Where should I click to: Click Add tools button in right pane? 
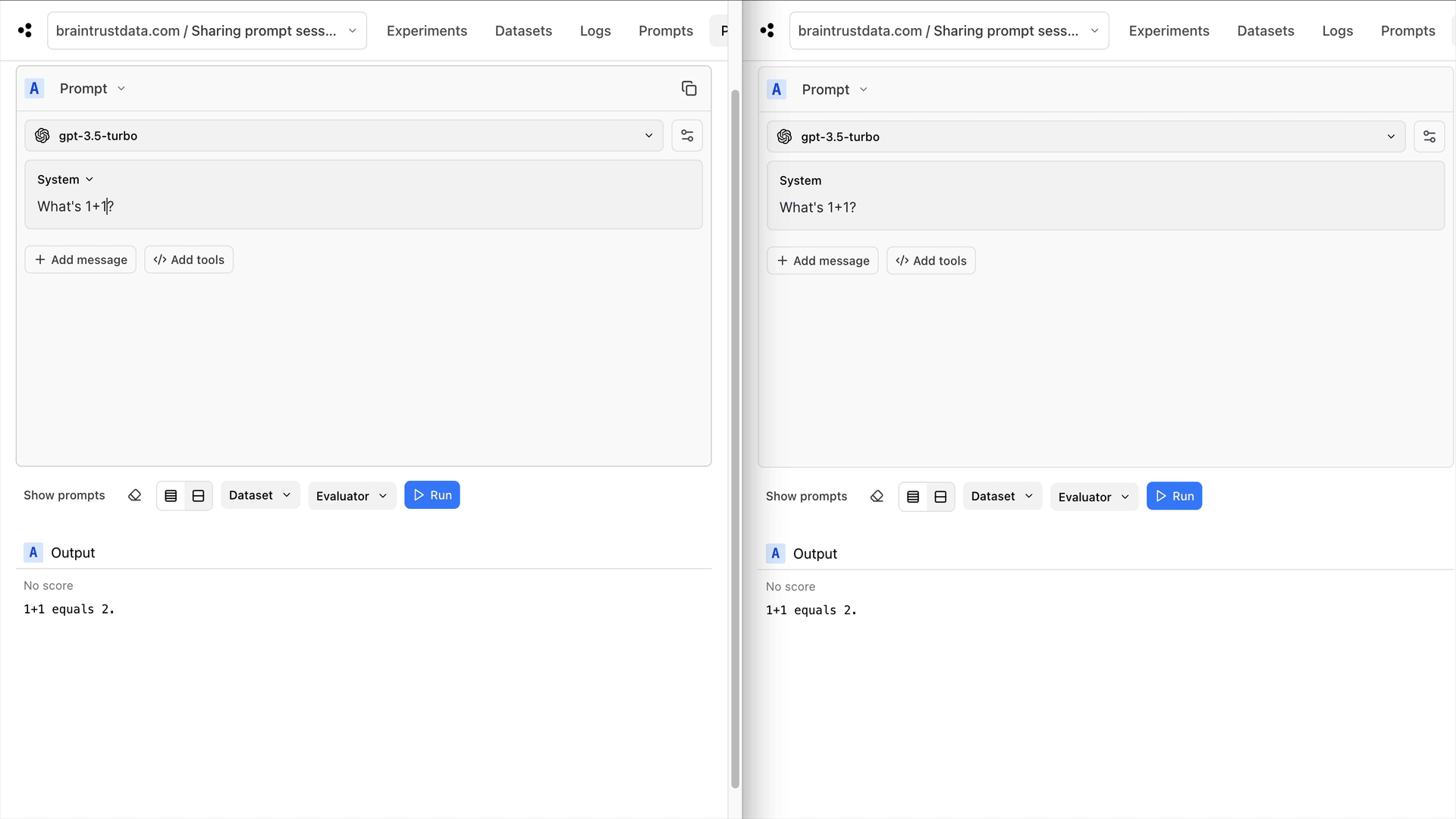pyautogui.click(x=930, y=261)
